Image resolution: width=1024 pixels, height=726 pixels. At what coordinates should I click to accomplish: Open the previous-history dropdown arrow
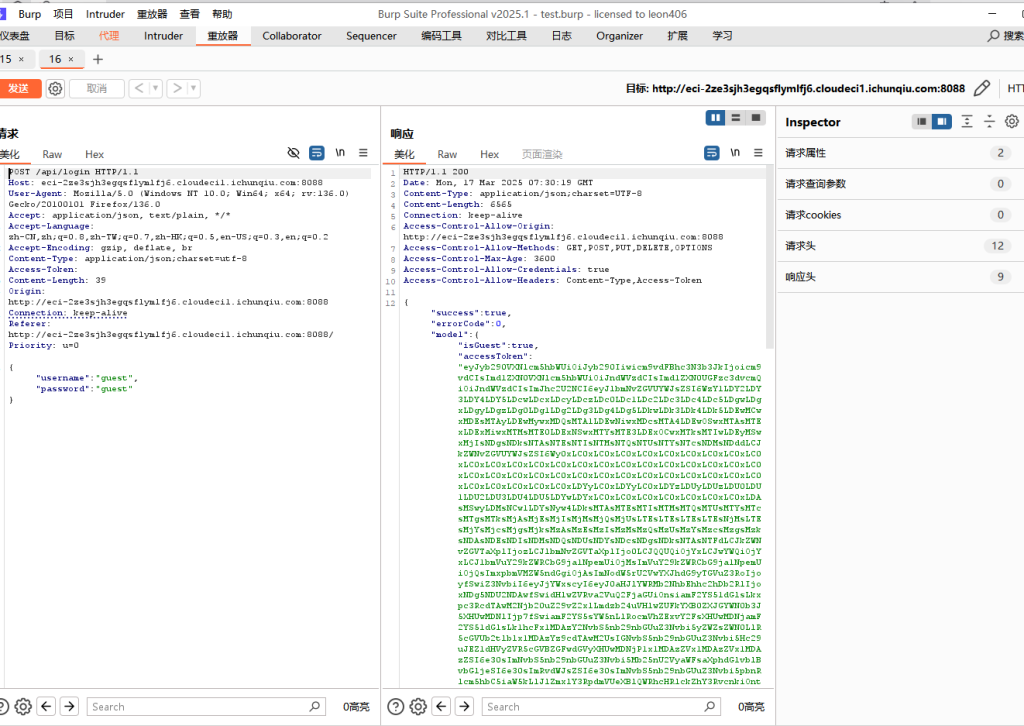[x=155, y=88]
